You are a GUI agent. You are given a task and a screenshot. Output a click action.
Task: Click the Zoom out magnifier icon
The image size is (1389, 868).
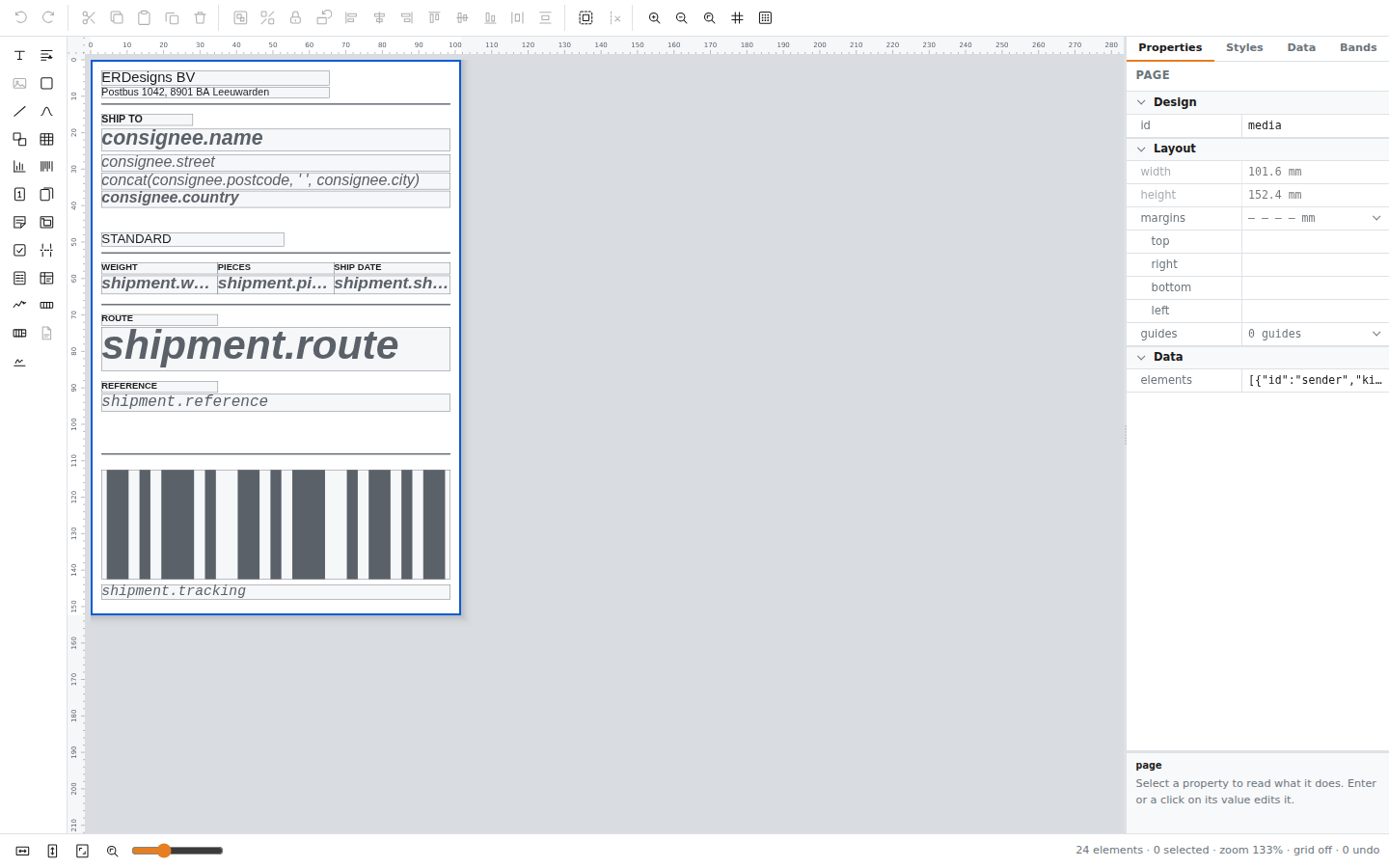[x=682, y=18]
